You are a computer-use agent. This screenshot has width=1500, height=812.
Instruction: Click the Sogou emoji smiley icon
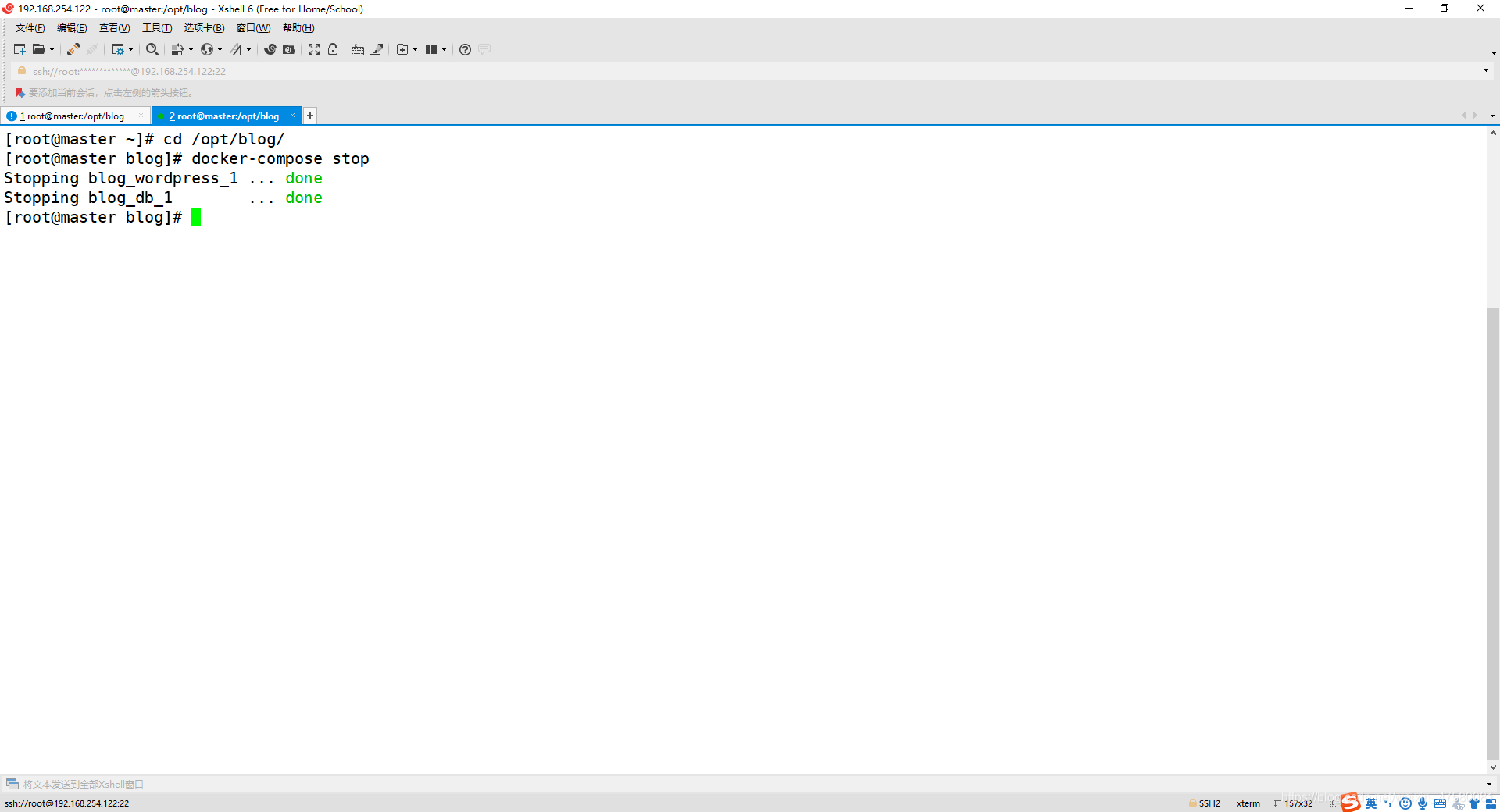1405,803
